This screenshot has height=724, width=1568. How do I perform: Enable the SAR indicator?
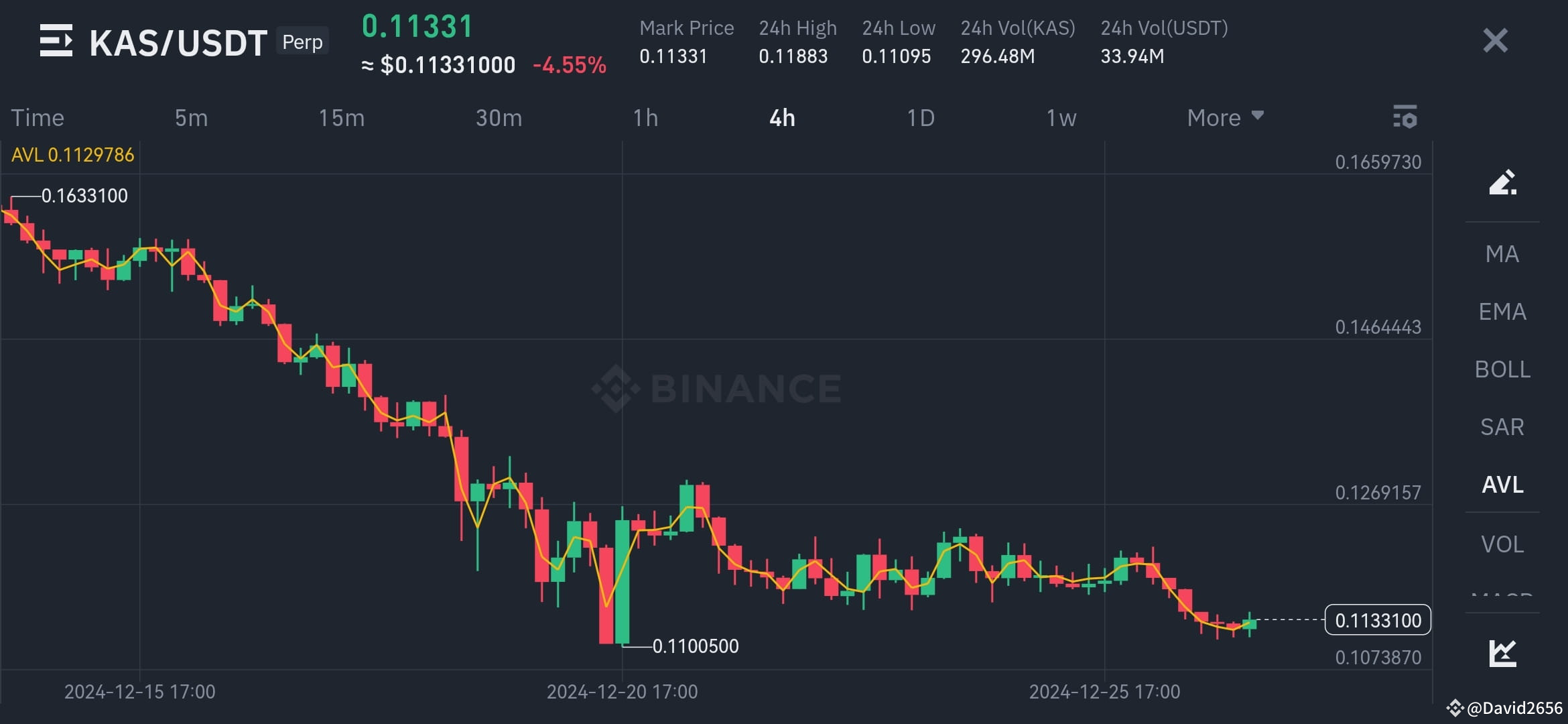[x=1502, y=427]
